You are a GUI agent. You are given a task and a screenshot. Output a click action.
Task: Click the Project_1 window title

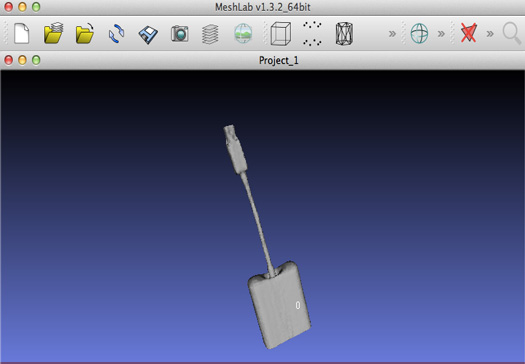(x=279, y=61)
